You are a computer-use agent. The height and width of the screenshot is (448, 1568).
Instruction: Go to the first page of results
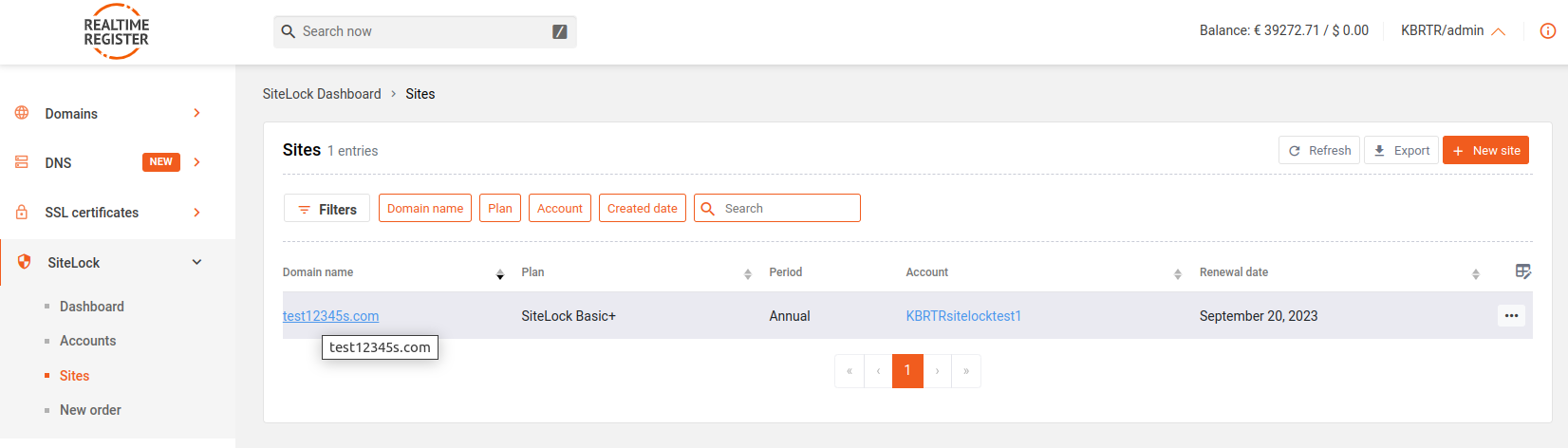pyautogui.click(x=849, y=371)
